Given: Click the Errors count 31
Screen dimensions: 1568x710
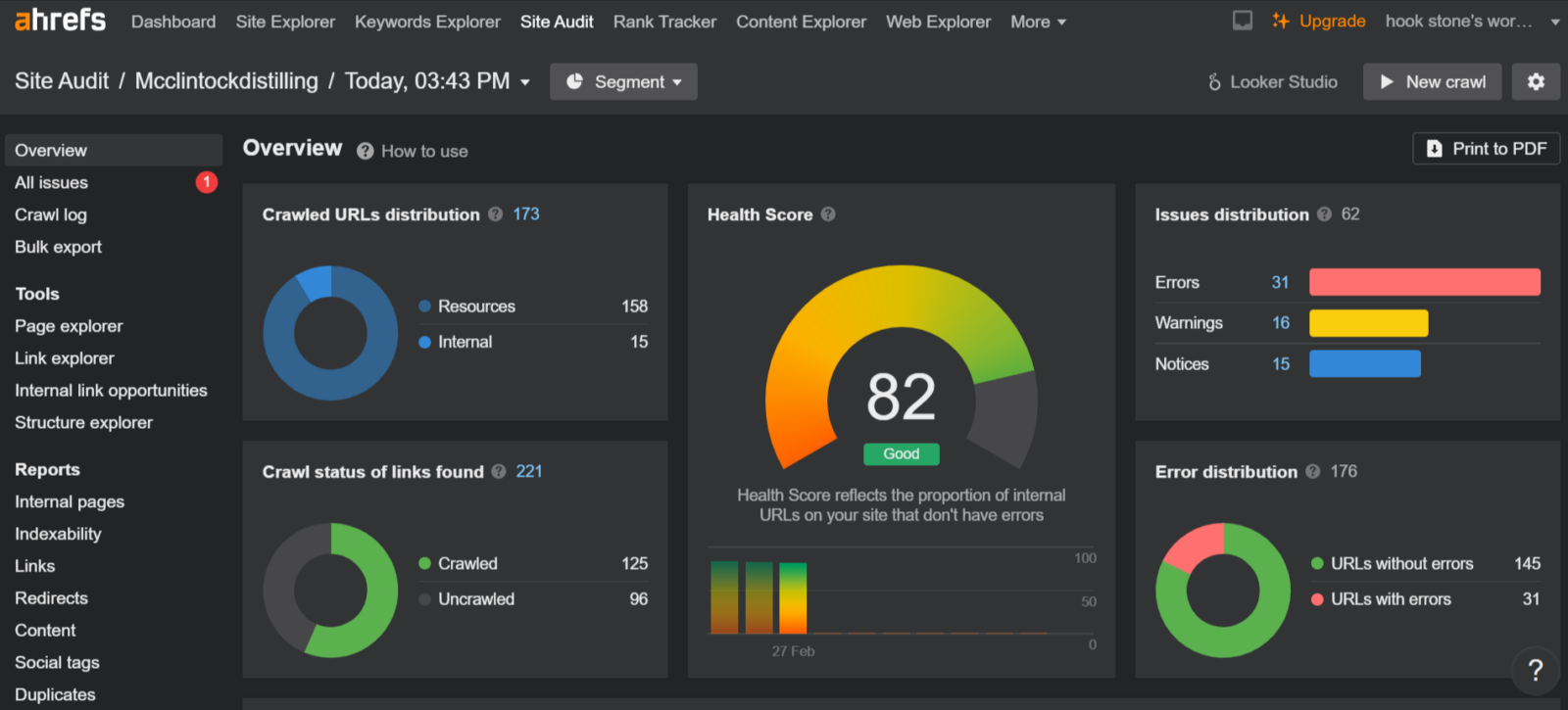Looking at the screenshot, I should point(1280,282).
